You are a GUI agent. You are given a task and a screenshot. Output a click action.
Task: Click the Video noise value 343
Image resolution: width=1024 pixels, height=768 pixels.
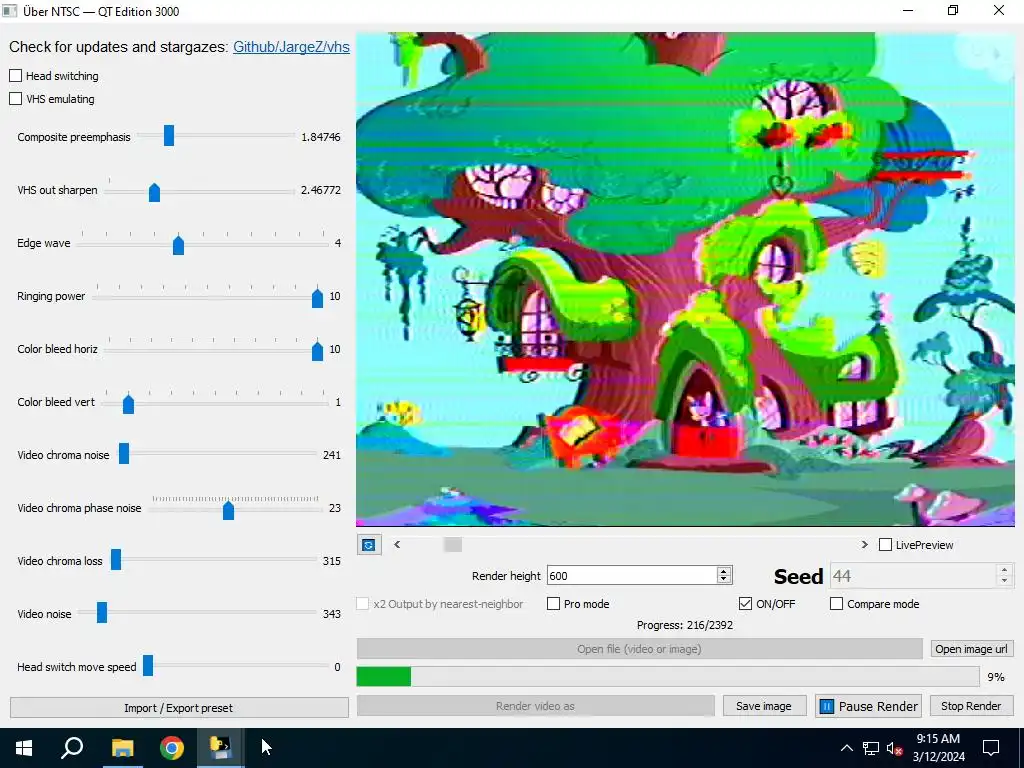(332, 614)
